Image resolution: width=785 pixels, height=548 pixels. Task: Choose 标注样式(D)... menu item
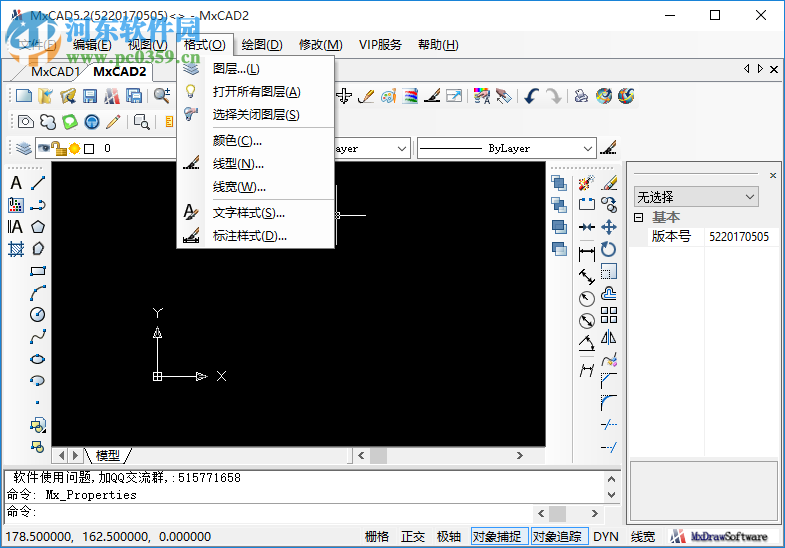click(255, 236)
